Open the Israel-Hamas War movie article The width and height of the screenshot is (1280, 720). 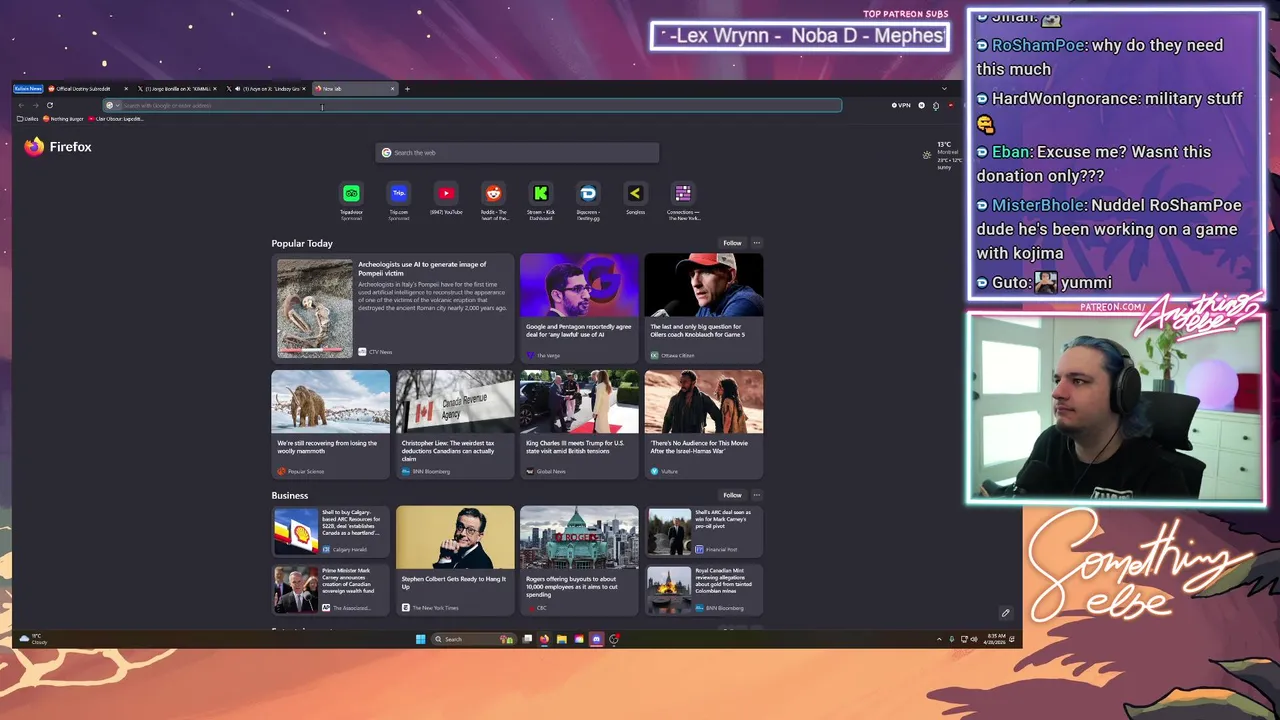pos(703,424)
